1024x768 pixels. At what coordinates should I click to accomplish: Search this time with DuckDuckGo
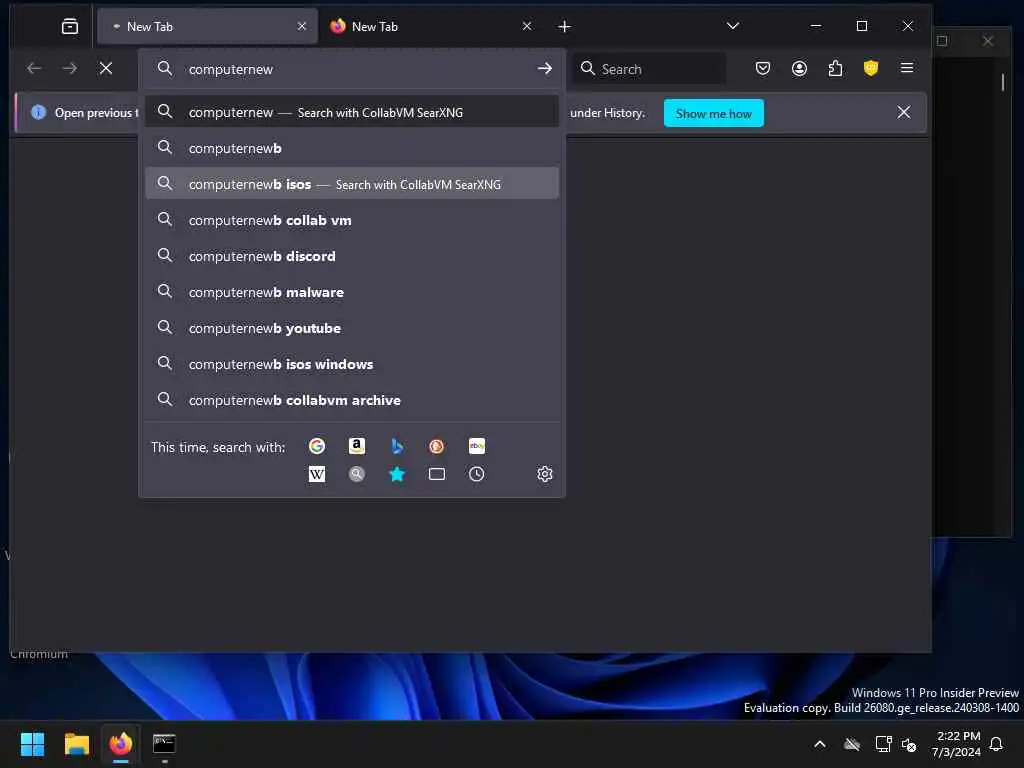point(436,446)
